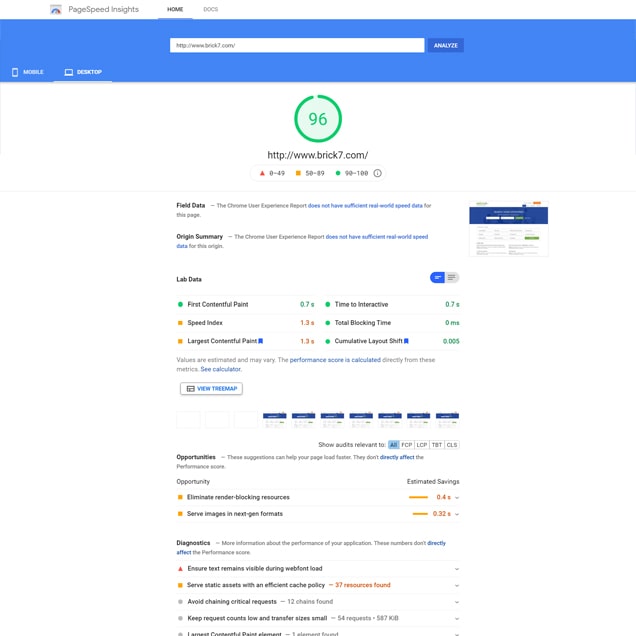636x636 pixels.
Task: Expand Ensure text remains visible during webfont load
Action: tap(457, 569)
